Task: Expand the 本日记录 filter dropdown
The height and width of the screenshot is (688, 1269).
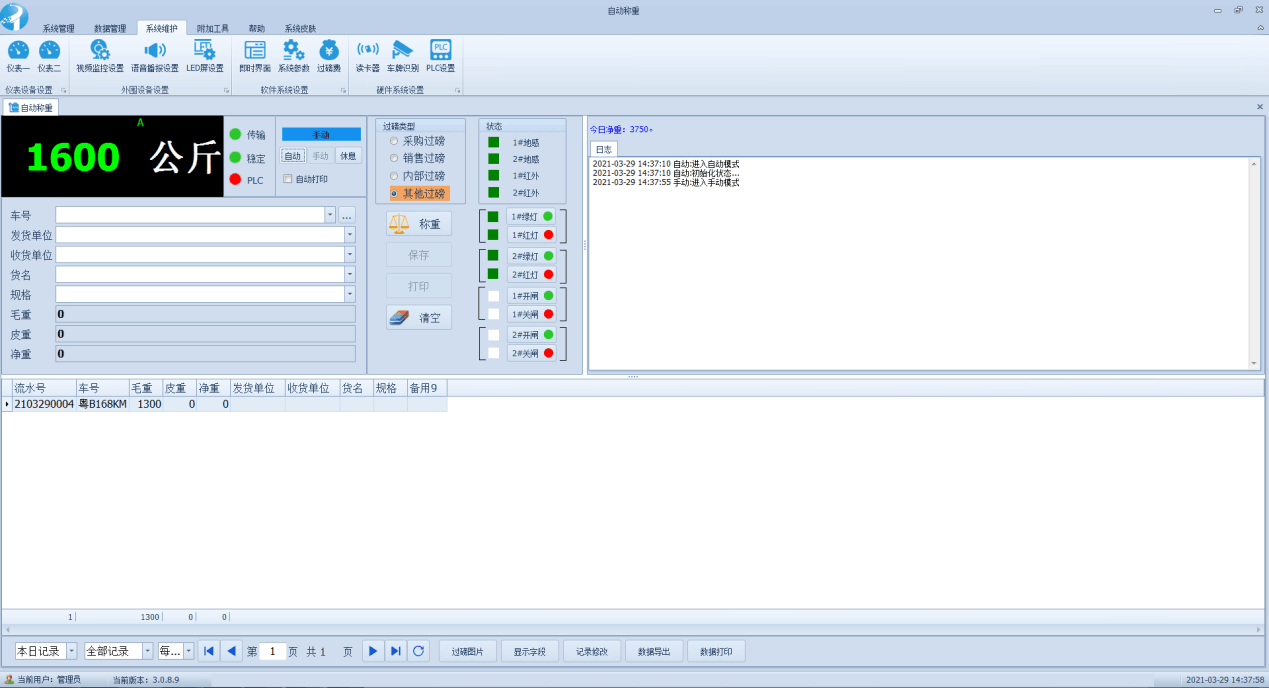Action: (71, 651)
